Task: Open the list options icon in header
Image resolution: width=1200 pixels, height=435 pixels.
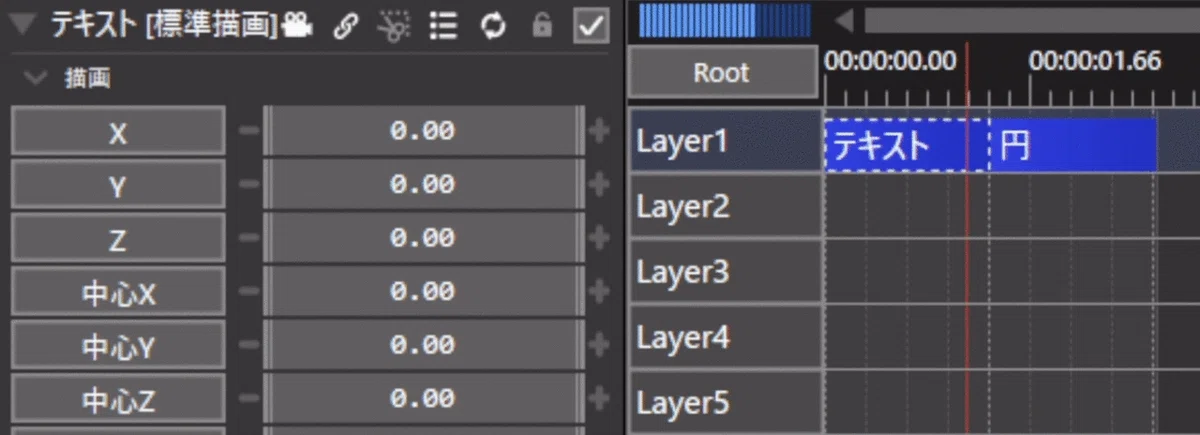Action: pos(443,27)
